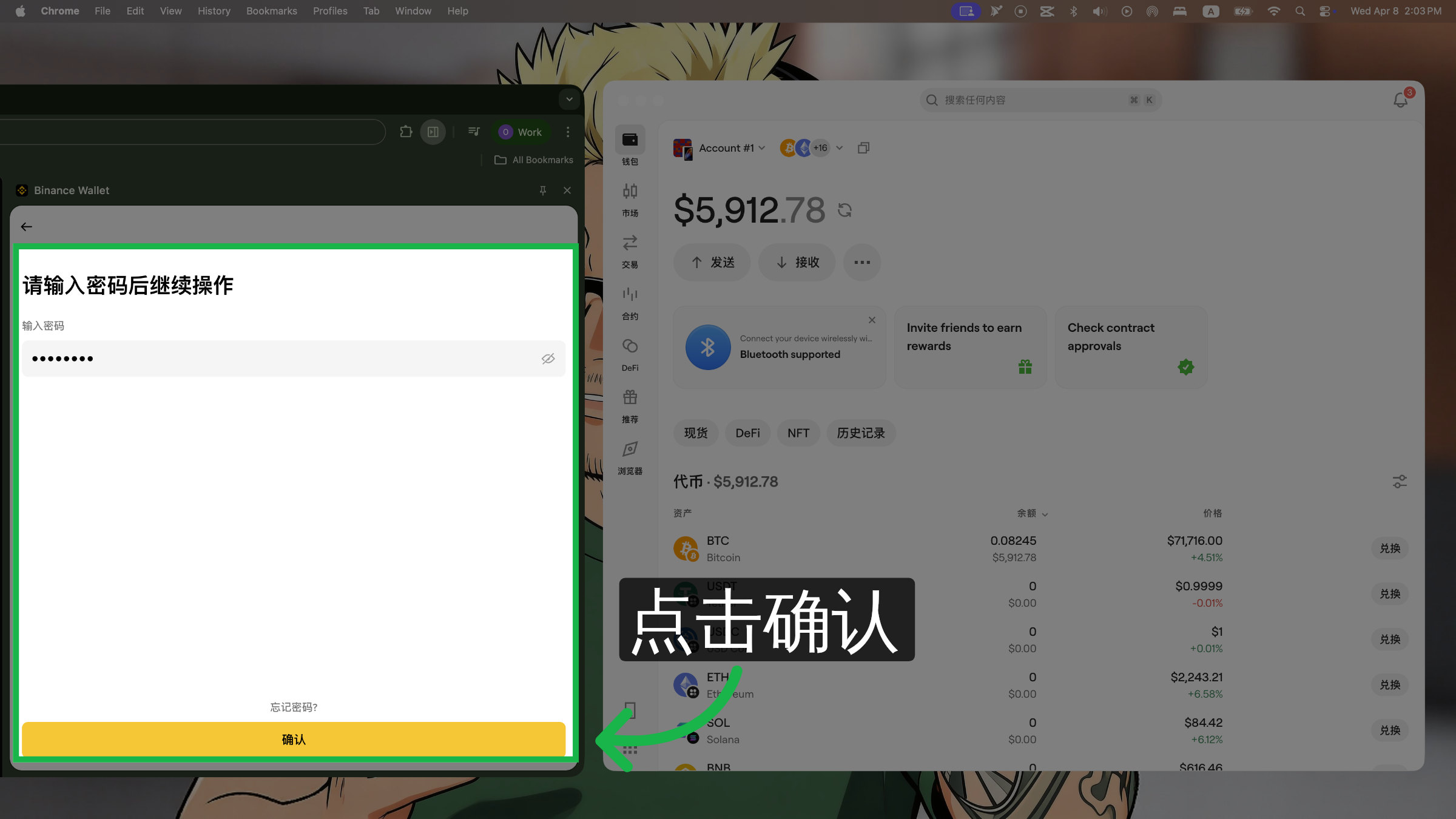Expand the tab search chevron in Chrome
This screenshot has width=1456, height=819.
[x=569, y=99]
